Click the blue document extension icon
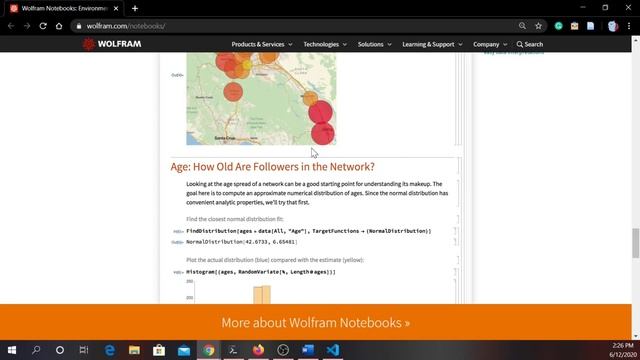640x360 pixels. point(590,26)
